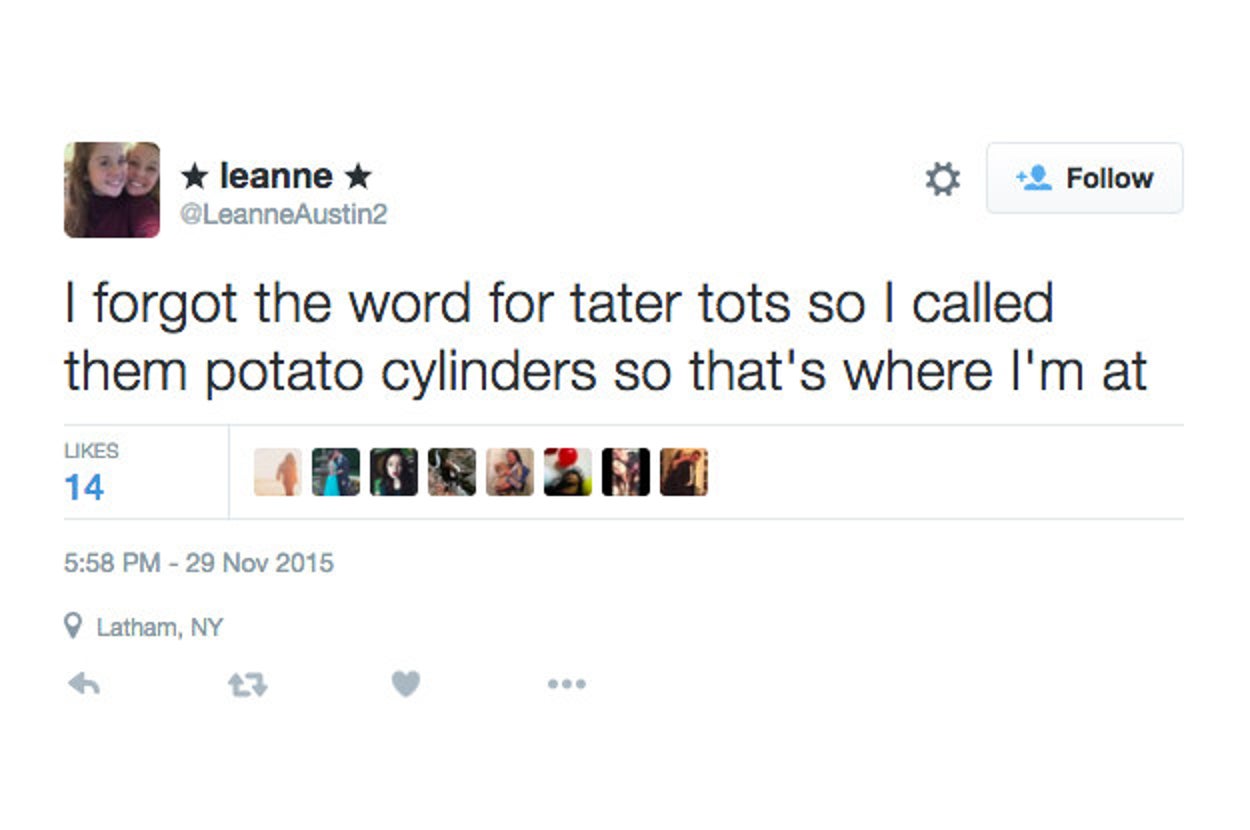View the 14 likes count

click(84, 487)
